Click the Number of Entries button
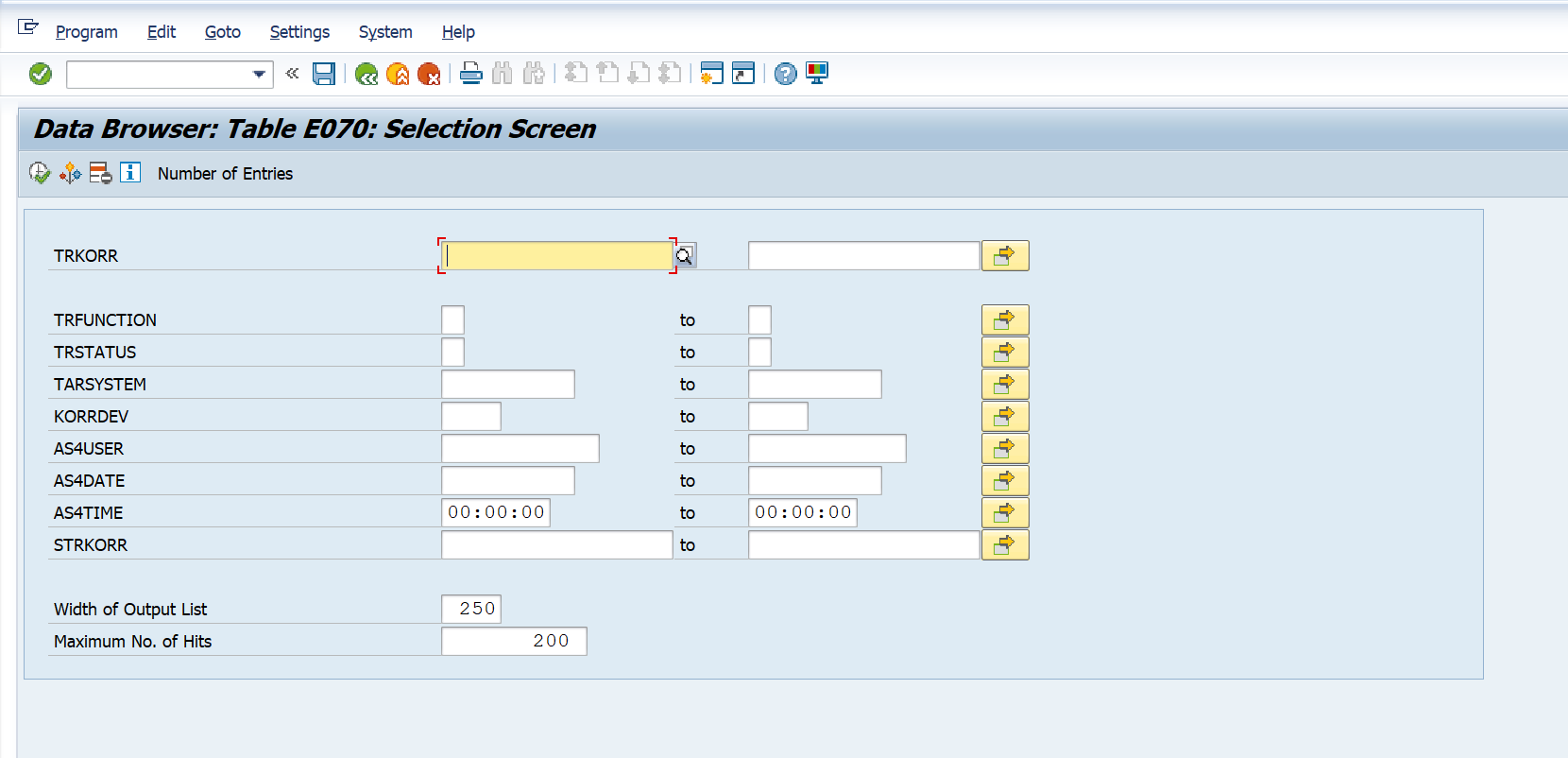This screenshot has width=1568, height=758. tap(225, 174)
